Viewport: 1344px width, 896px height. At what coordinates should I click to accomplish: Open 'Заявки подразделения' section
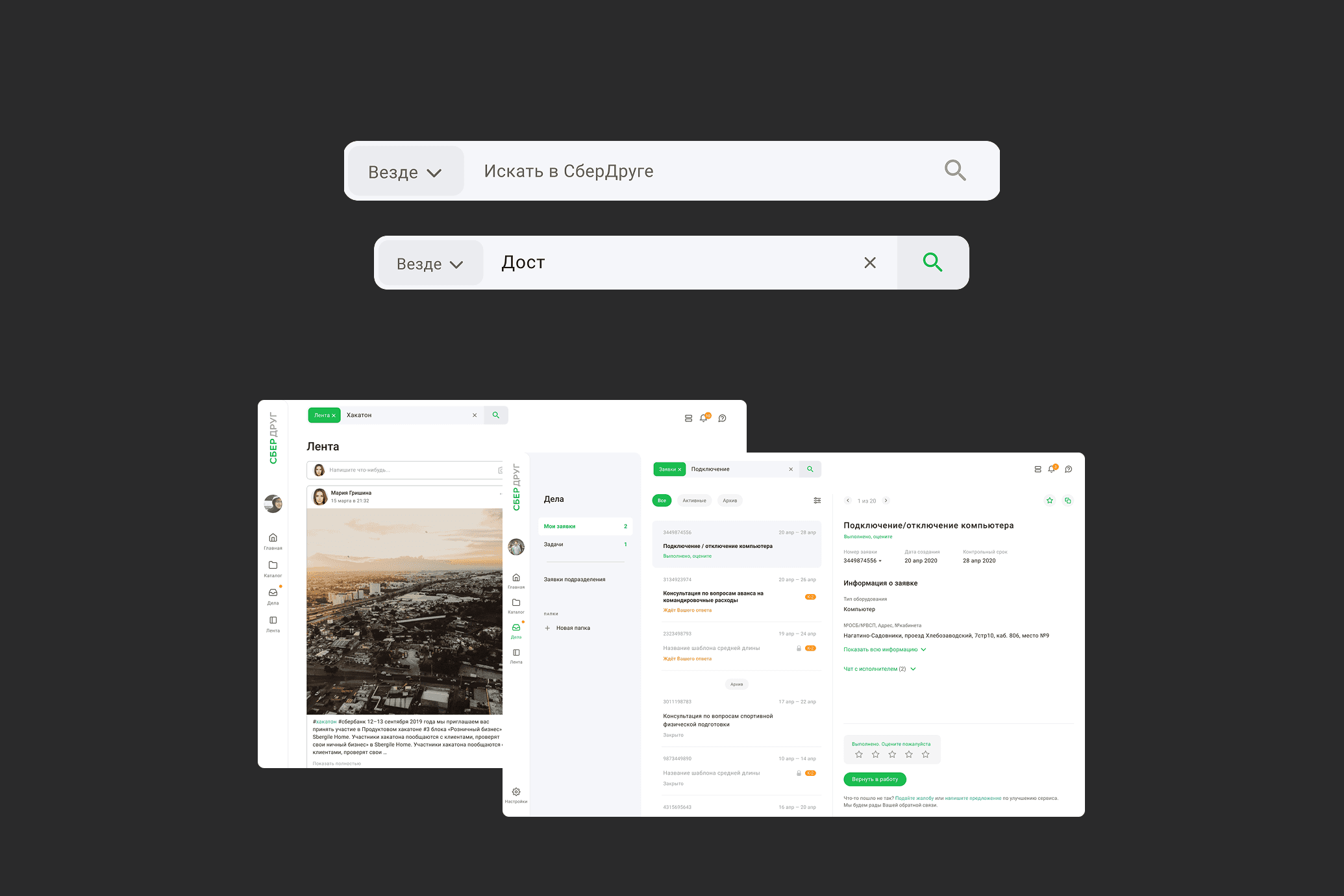coord(575,579)
